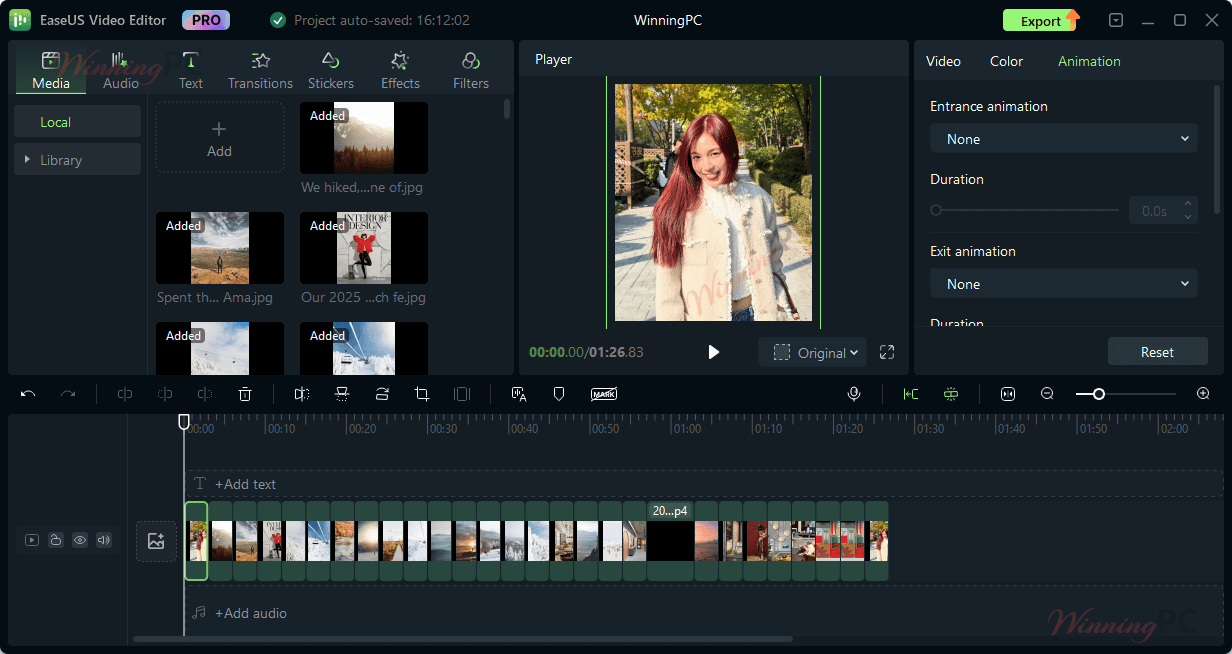The image size is (1232, 654).
Task: Toggle the video track lock
Action: coord(56,540)
